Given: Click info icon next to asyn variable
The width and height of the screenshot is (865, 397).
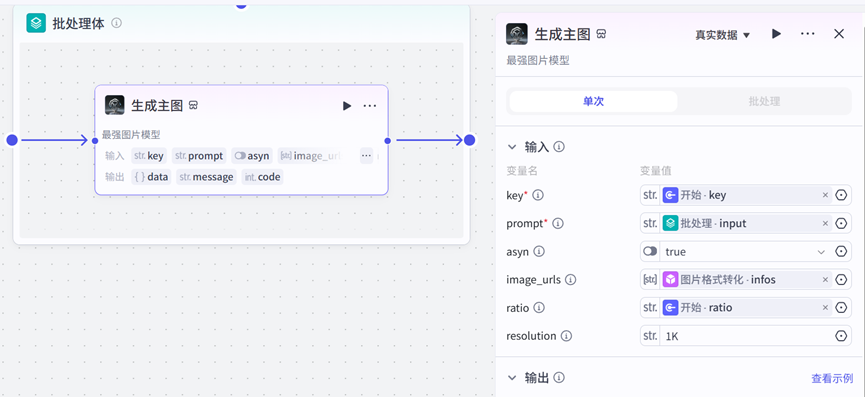Looking at the screenshot, I should click(x=539, y=251).
